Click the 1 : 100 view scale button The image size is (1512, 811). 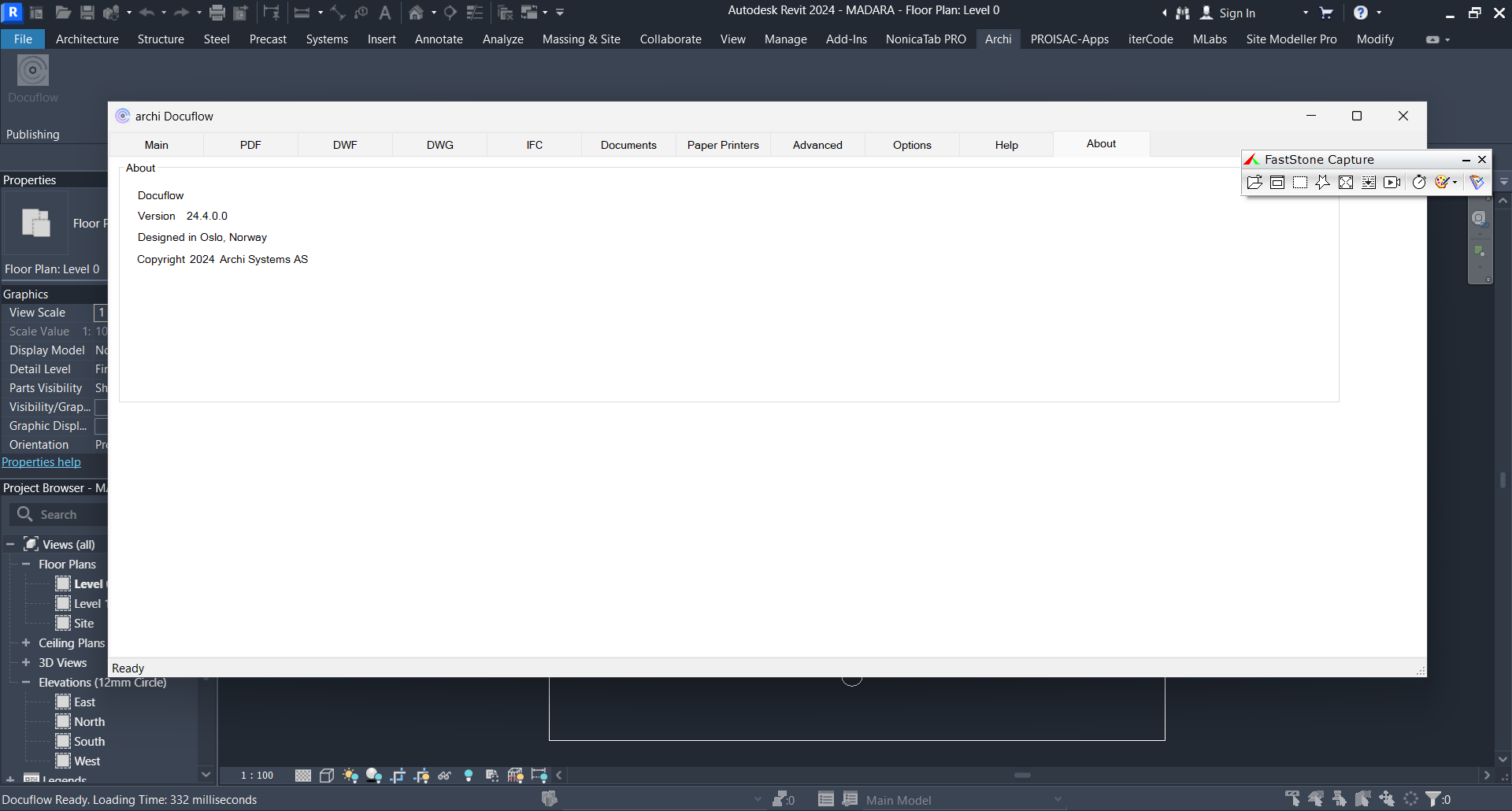257,776
